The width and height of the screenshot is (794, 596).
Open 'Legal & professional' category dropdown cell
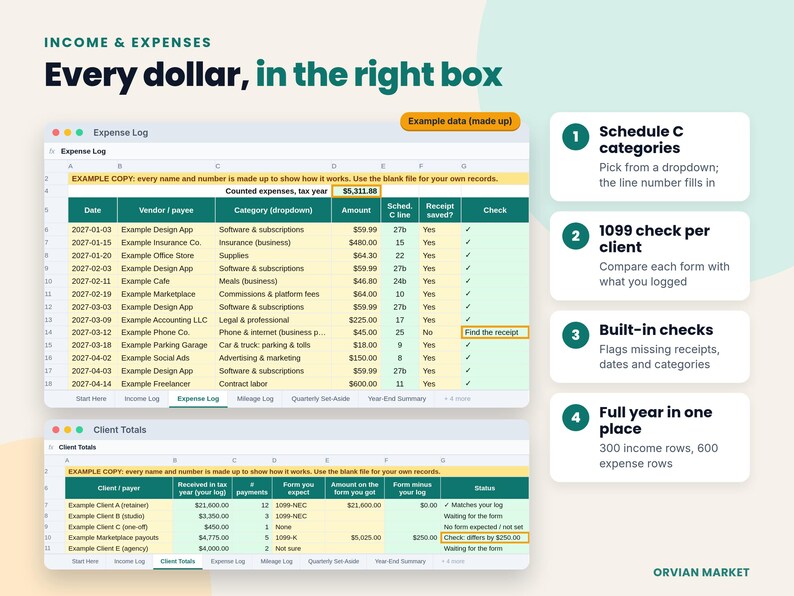coord(273,320)
